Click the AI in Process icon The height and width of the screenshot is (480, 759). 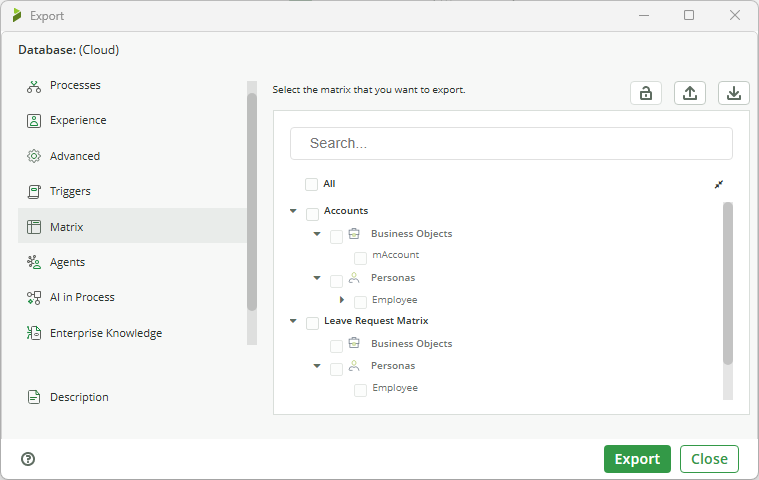(x=34, y=298)
